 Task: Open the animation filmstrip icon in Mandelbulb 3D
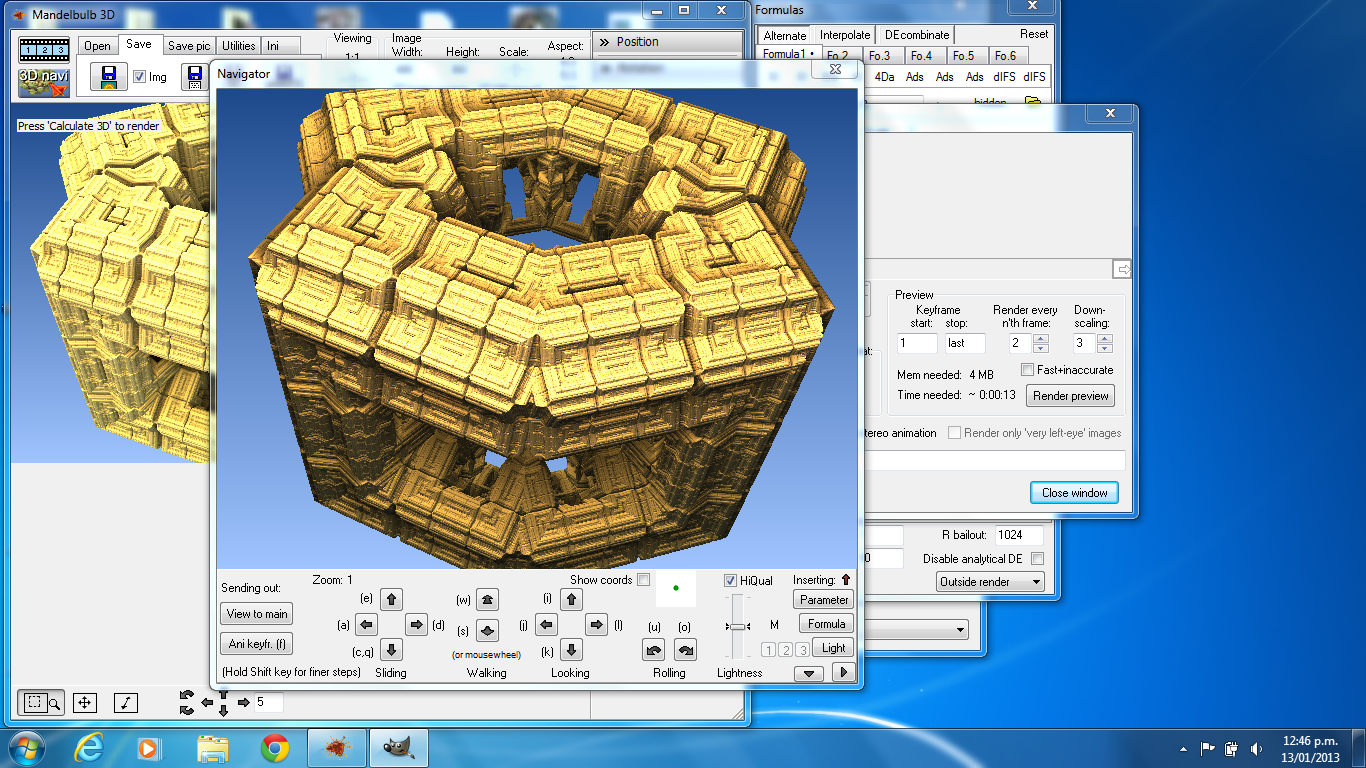click(44, 50)
